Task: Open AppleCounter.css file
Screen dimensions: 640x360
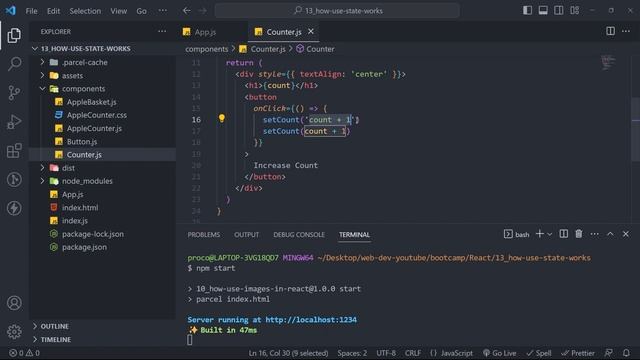Action: pos(97,115)
